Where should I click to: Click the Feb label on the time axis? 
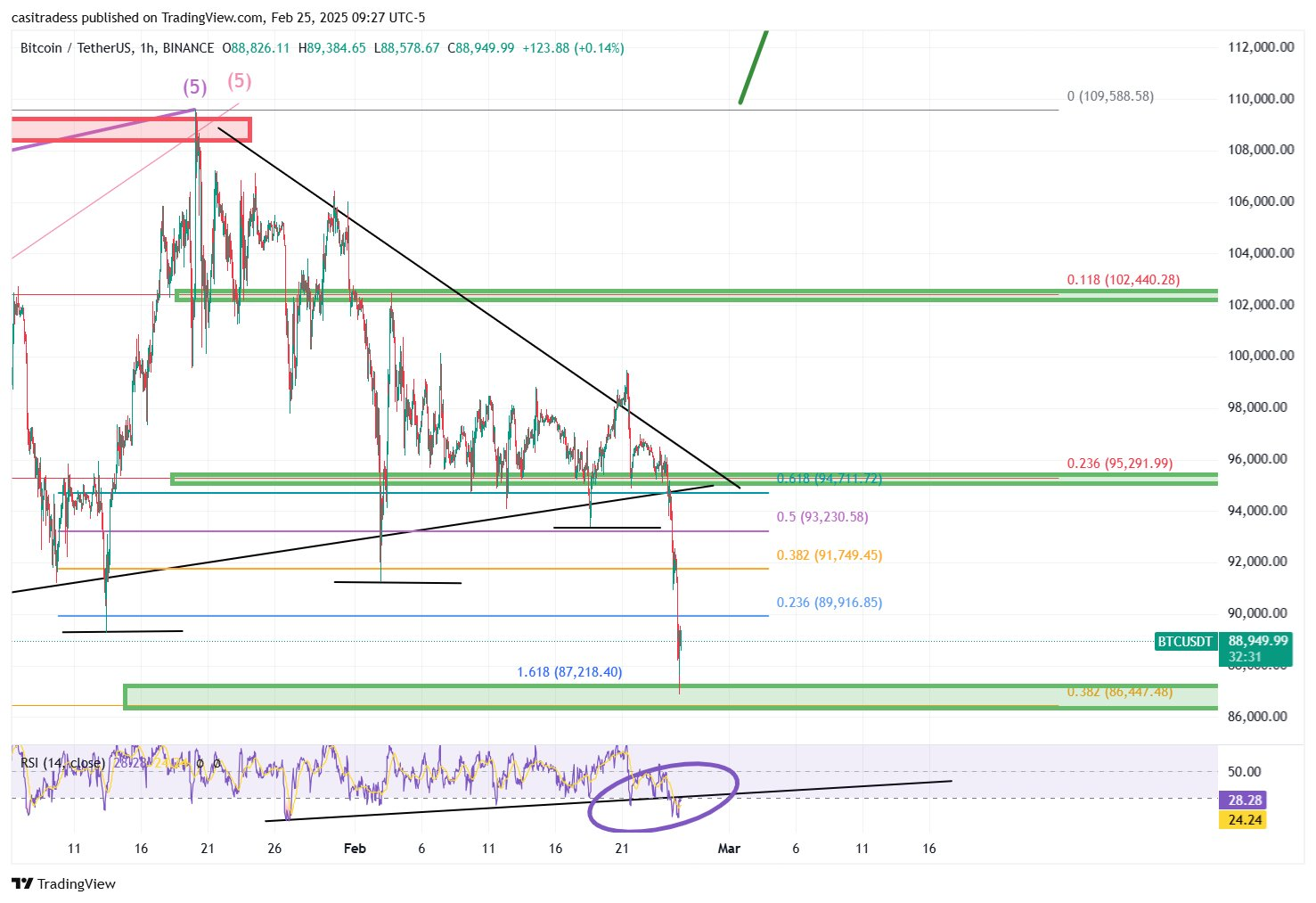tap(355, 848)
